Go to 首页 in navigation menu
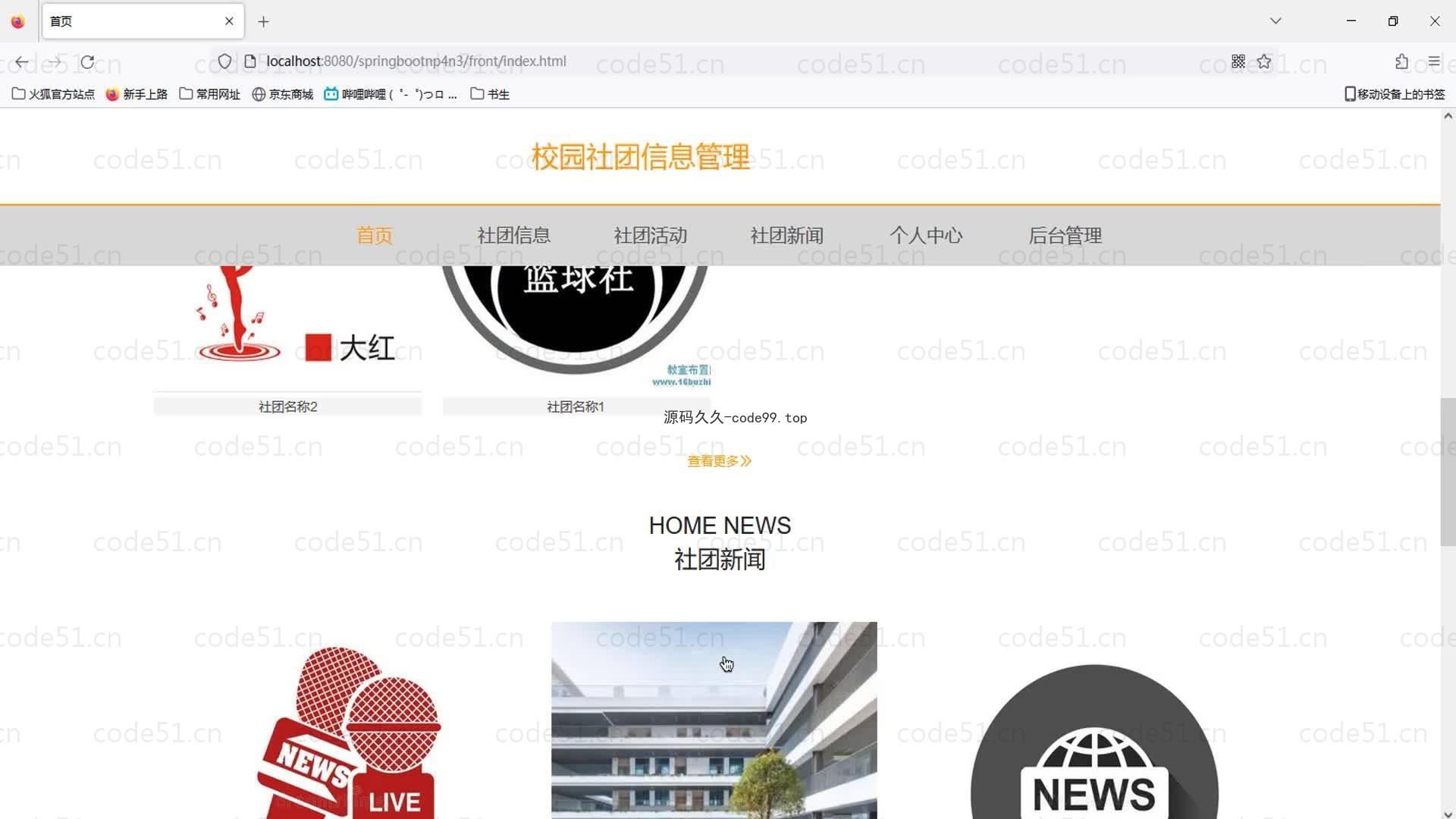Screen dimensions: 1456x819 pyautogui.click(x=375, y=236)
